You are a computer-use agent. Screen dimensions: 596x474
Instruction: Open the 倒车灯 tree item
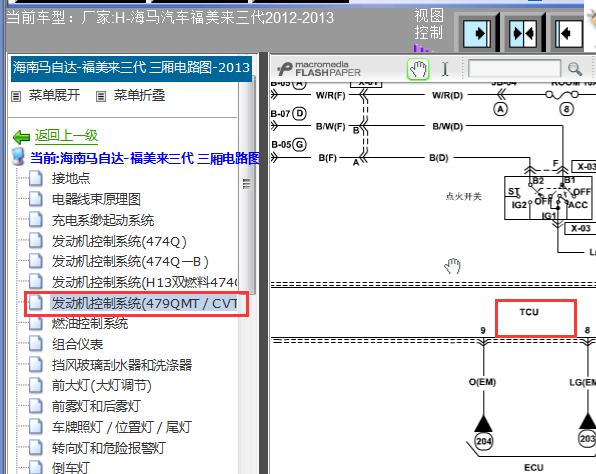[71, 468]
